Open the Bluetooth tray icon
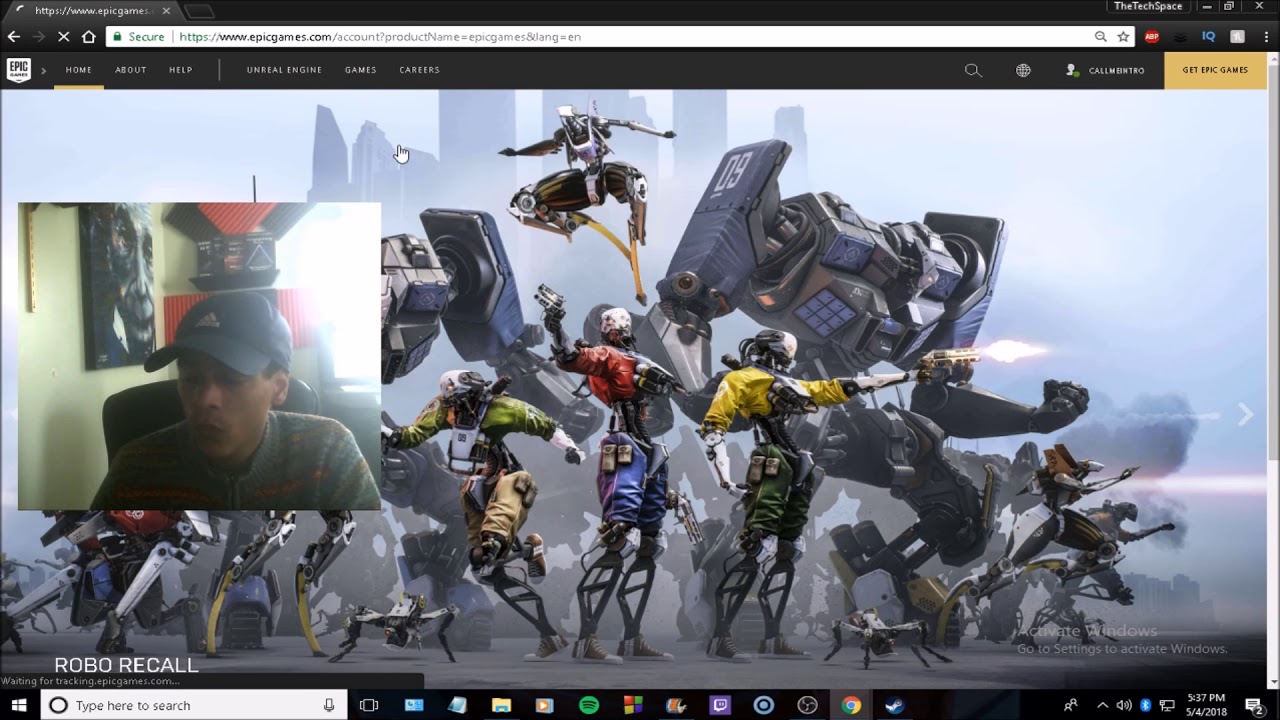The height and width of the screenshot is (720, 1280). tap(1145, 705)
